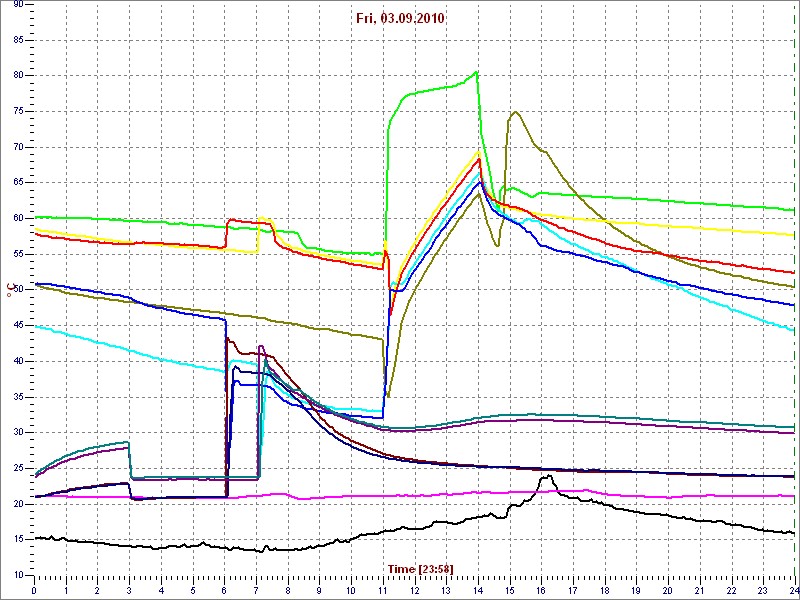Screen dimensions: 800x600
Task: Click the '°C' unit label on the vertical axis
Action: tap(10, 291)
